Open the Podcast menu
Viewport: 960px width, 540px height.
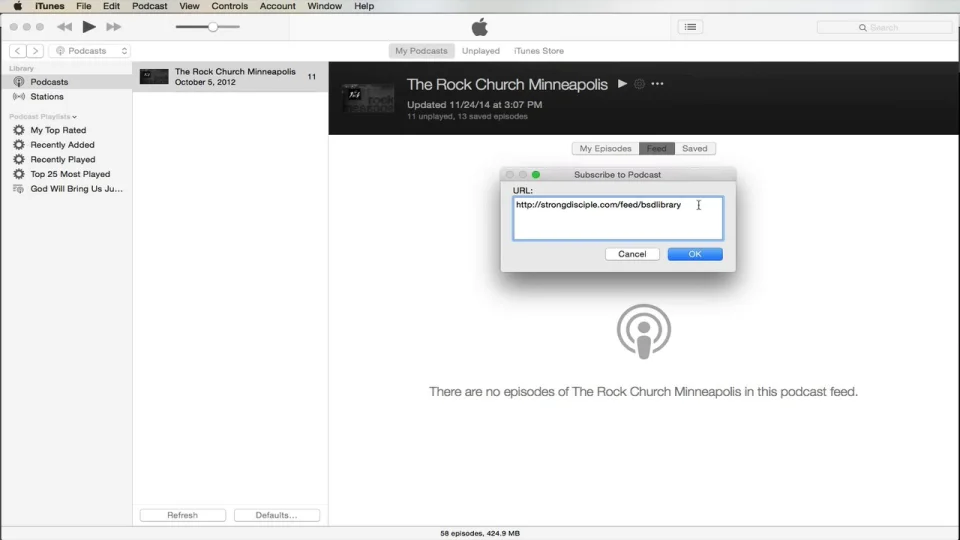(149, 6)
